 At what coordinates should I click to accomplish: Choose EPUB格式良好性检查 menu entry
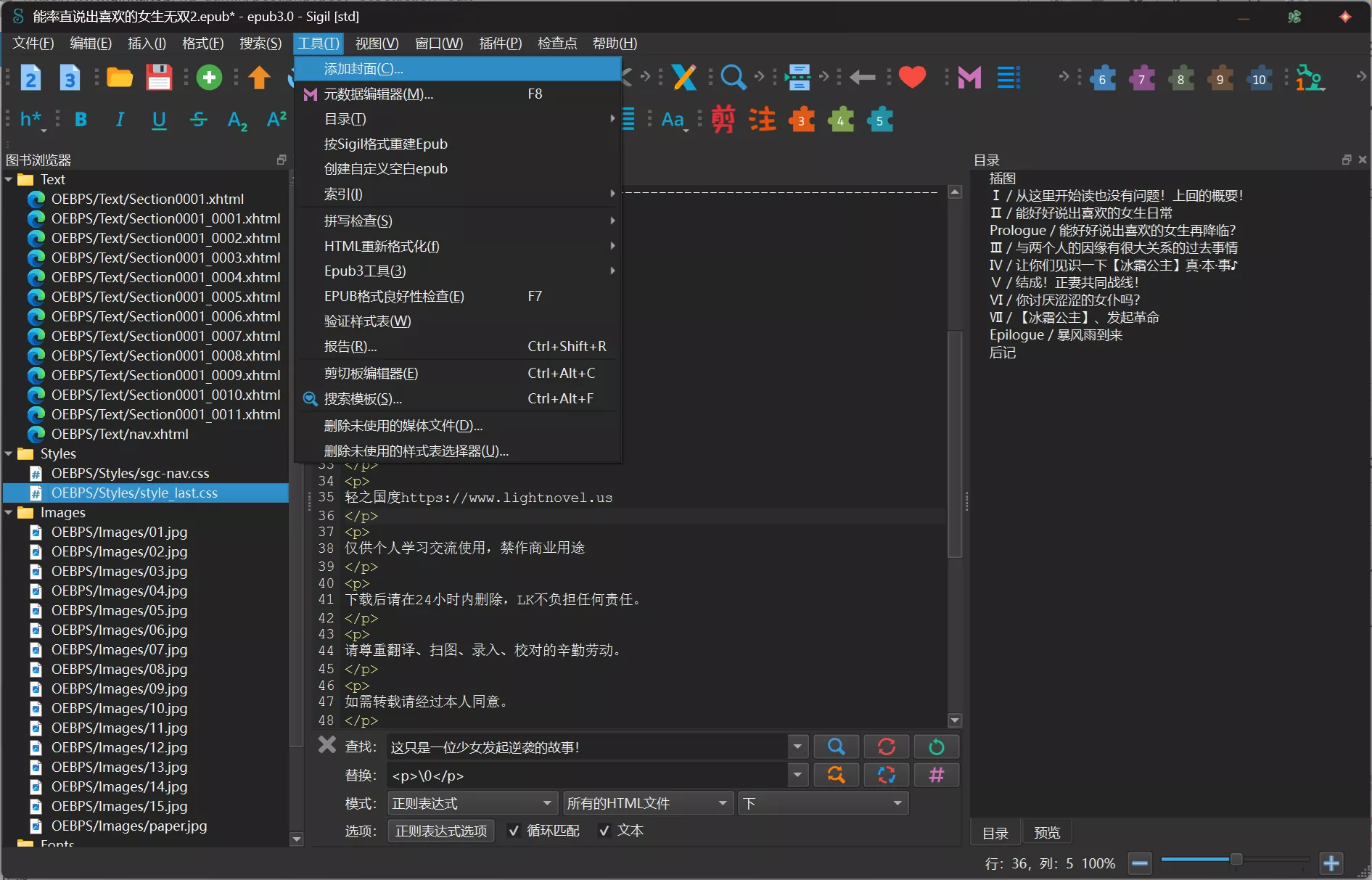coord(394,296)
